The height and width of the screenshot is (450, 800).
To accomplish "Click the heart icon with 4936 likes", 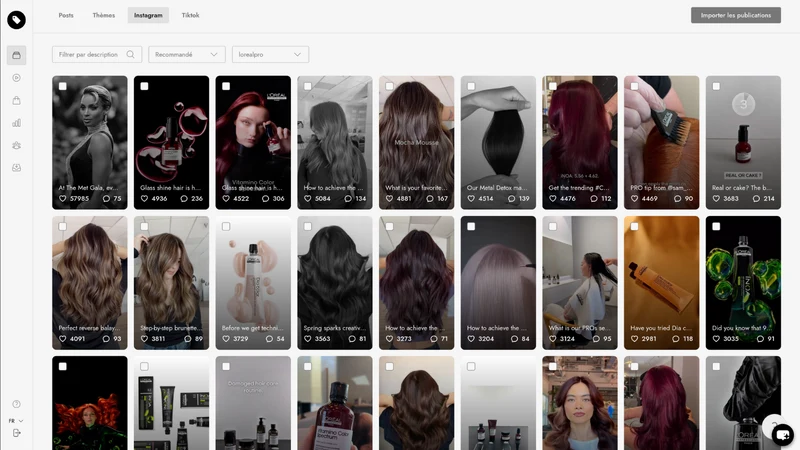I will (144, 198).
